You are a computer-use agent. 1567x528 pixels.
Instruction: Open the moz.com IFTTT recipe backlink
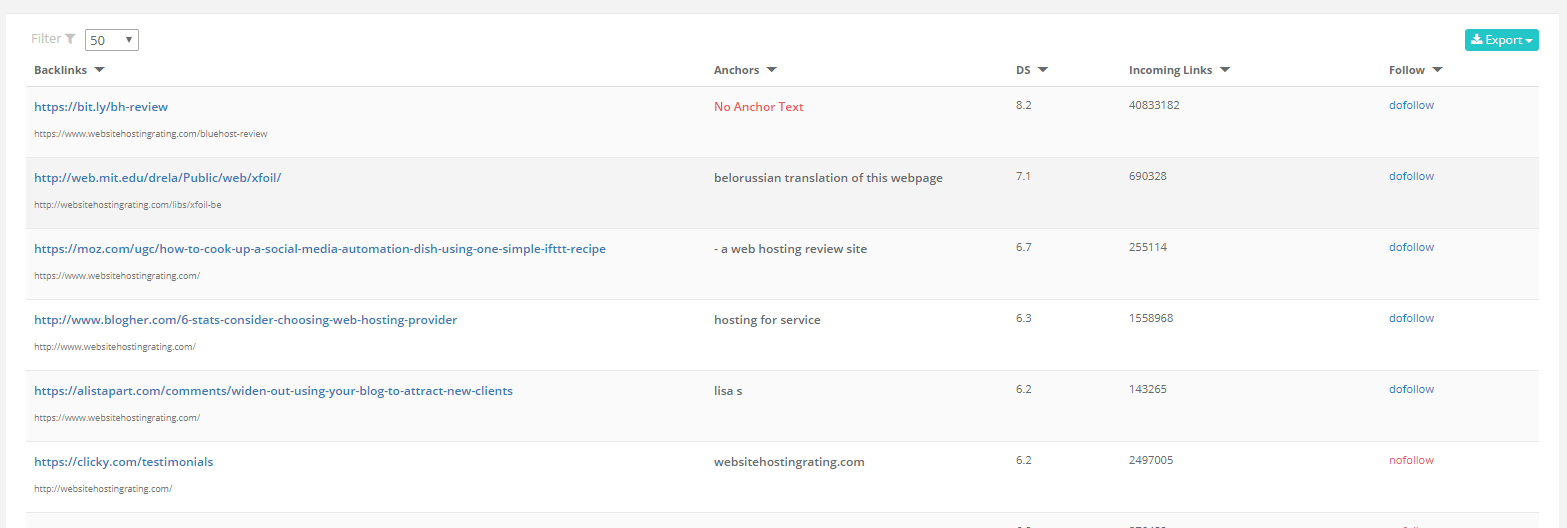click(319, 249)
